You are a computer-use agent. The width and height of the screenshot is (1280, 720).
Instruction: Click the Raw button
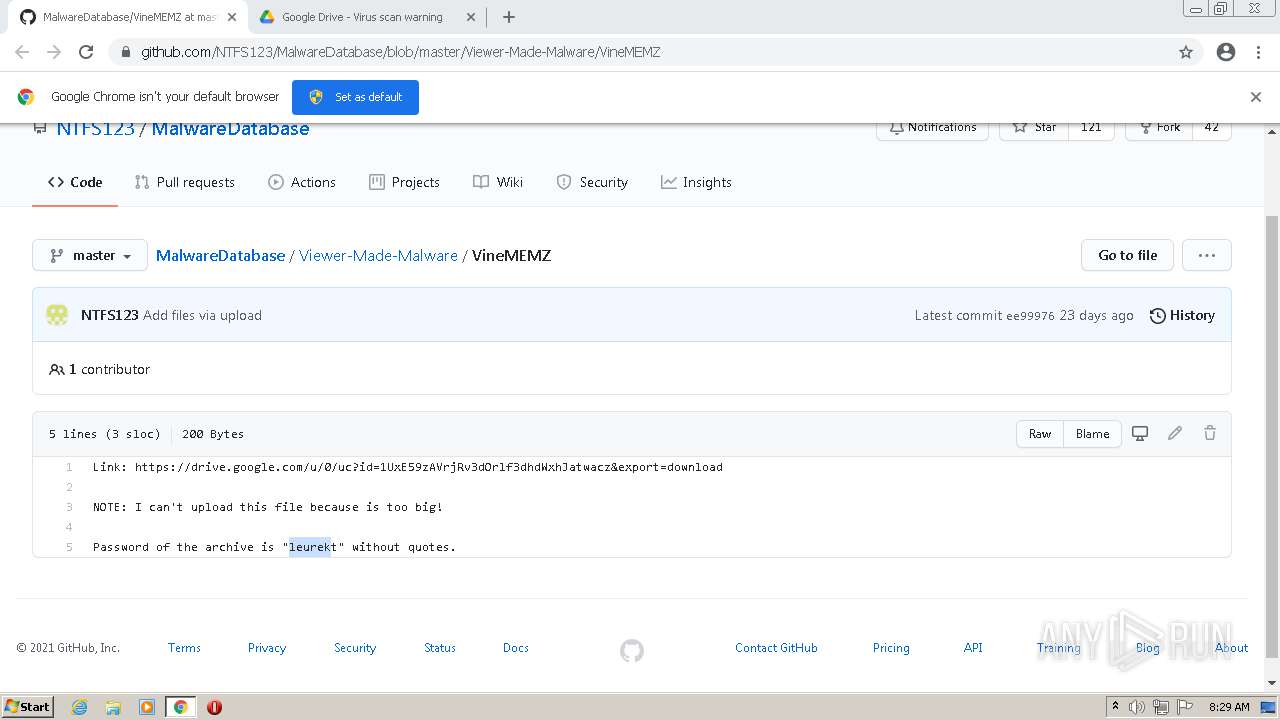pos(1040,434)
